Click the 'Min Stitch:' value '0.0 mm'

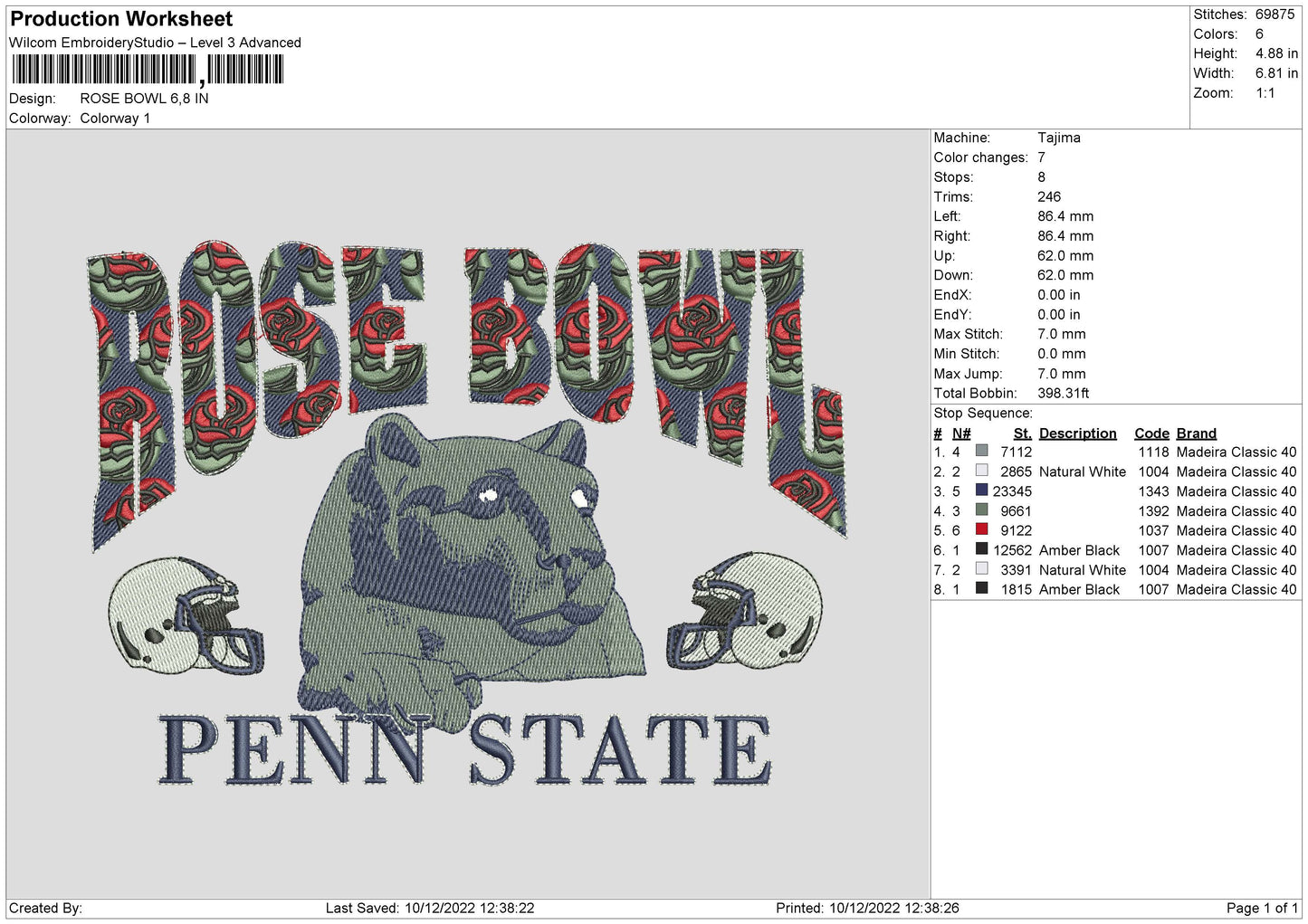pyautogui.click(x=1064, y=354)
